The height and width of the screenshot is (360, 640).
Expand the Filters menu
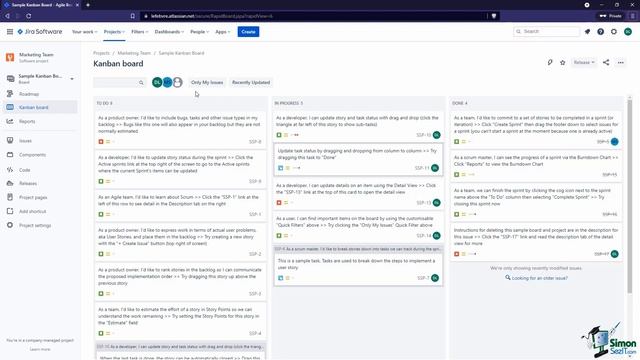click(x=140, y=32)
